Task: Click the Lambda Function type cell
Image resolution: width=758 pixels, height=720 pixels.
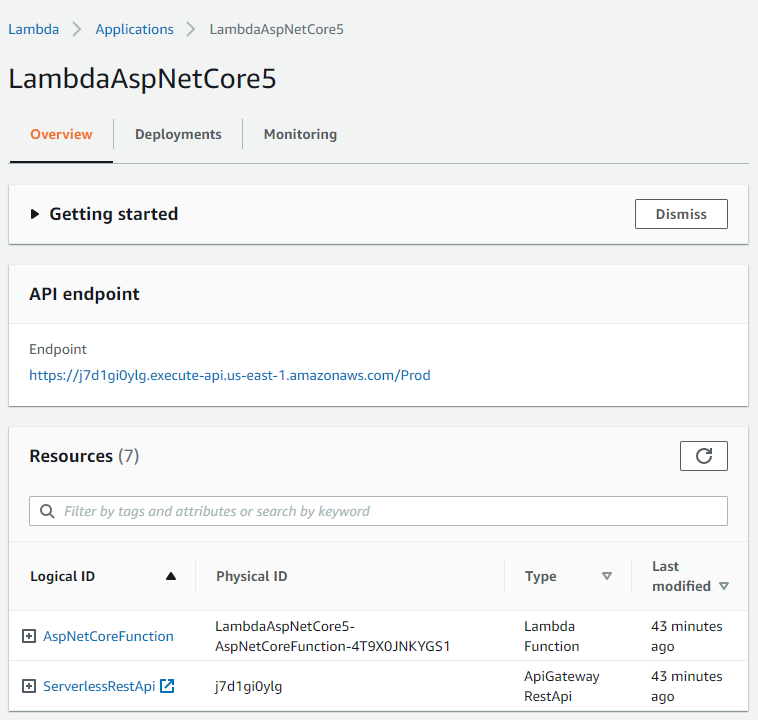Action: pos(552,636)
